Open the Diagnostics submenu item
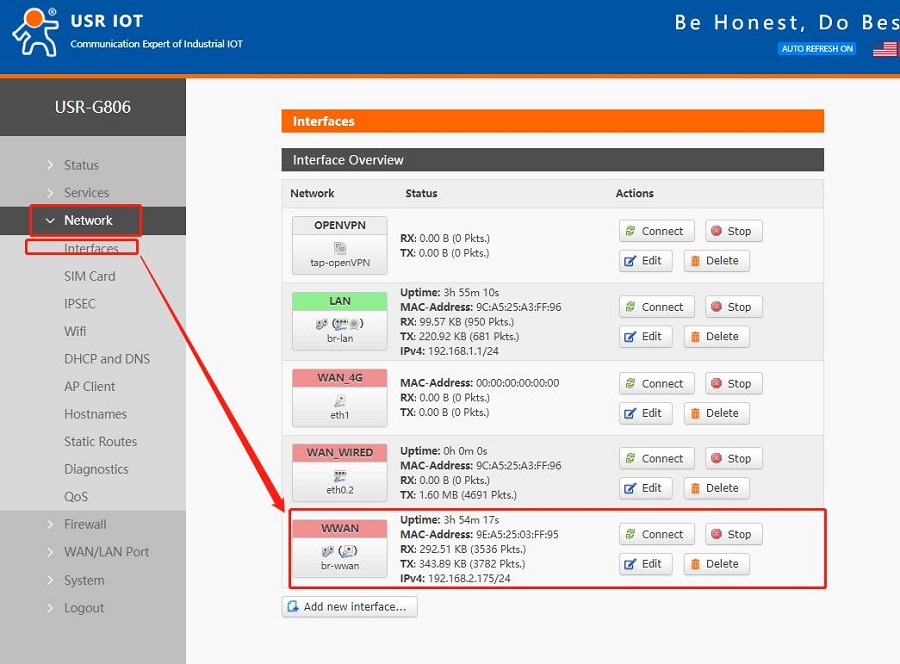 [x=96, y=469]
